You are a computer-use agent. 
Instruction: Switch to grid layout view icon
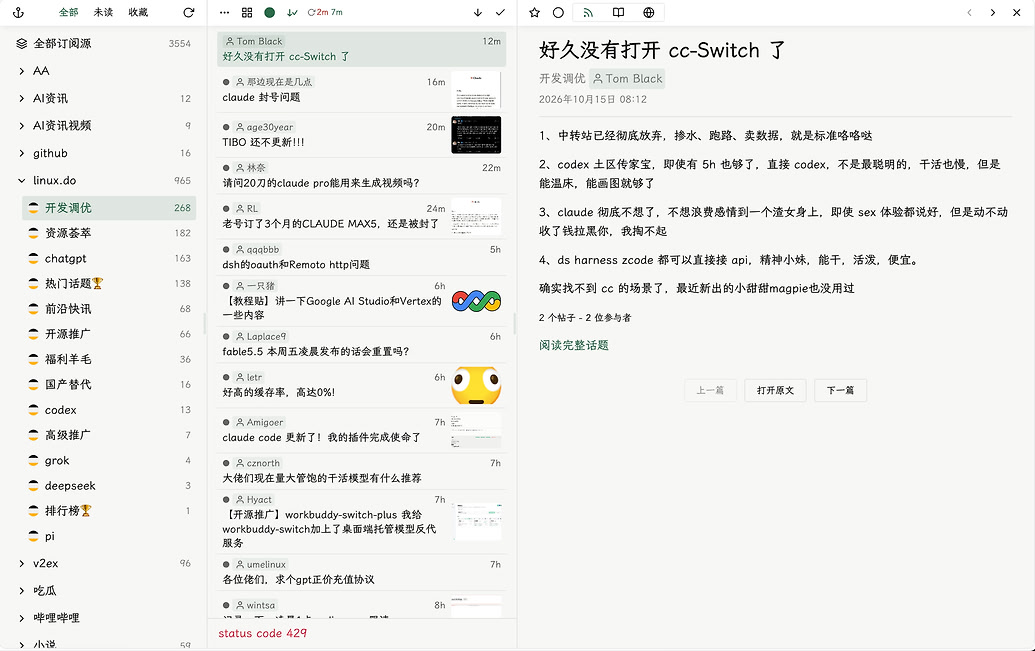point(247,13)
